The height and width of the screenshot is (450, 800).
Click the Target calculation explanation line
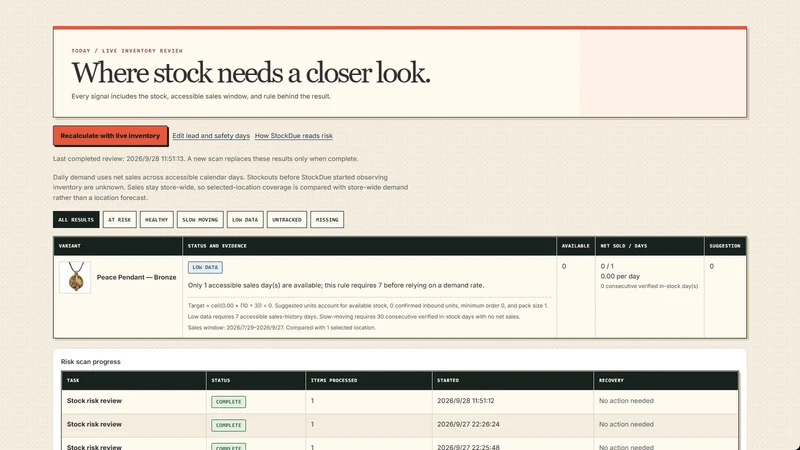367,306
